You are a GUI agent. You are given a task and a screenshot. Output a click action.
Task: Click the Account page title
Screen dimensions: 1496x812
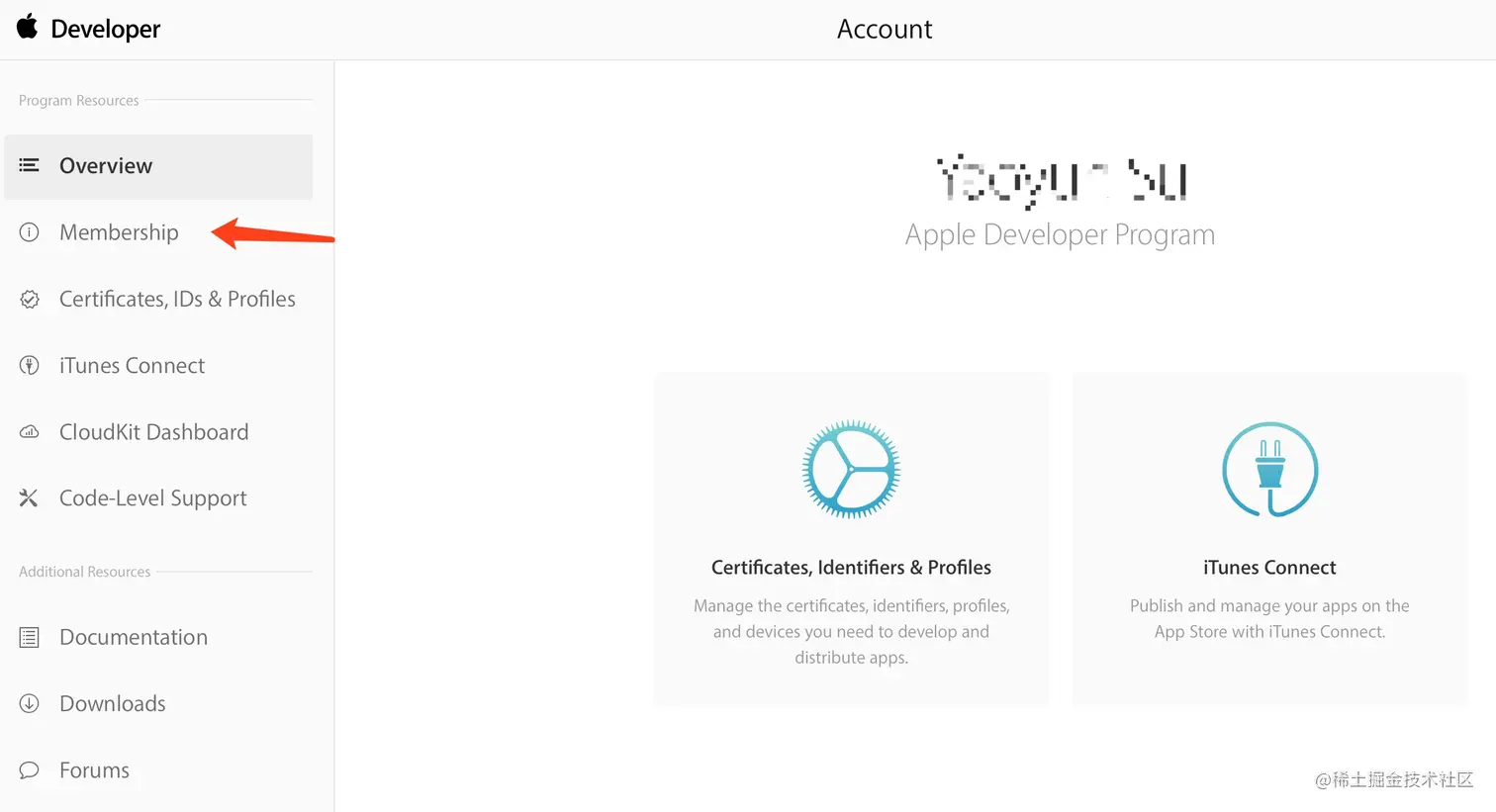pyautogui.click(x=884, y=28)
